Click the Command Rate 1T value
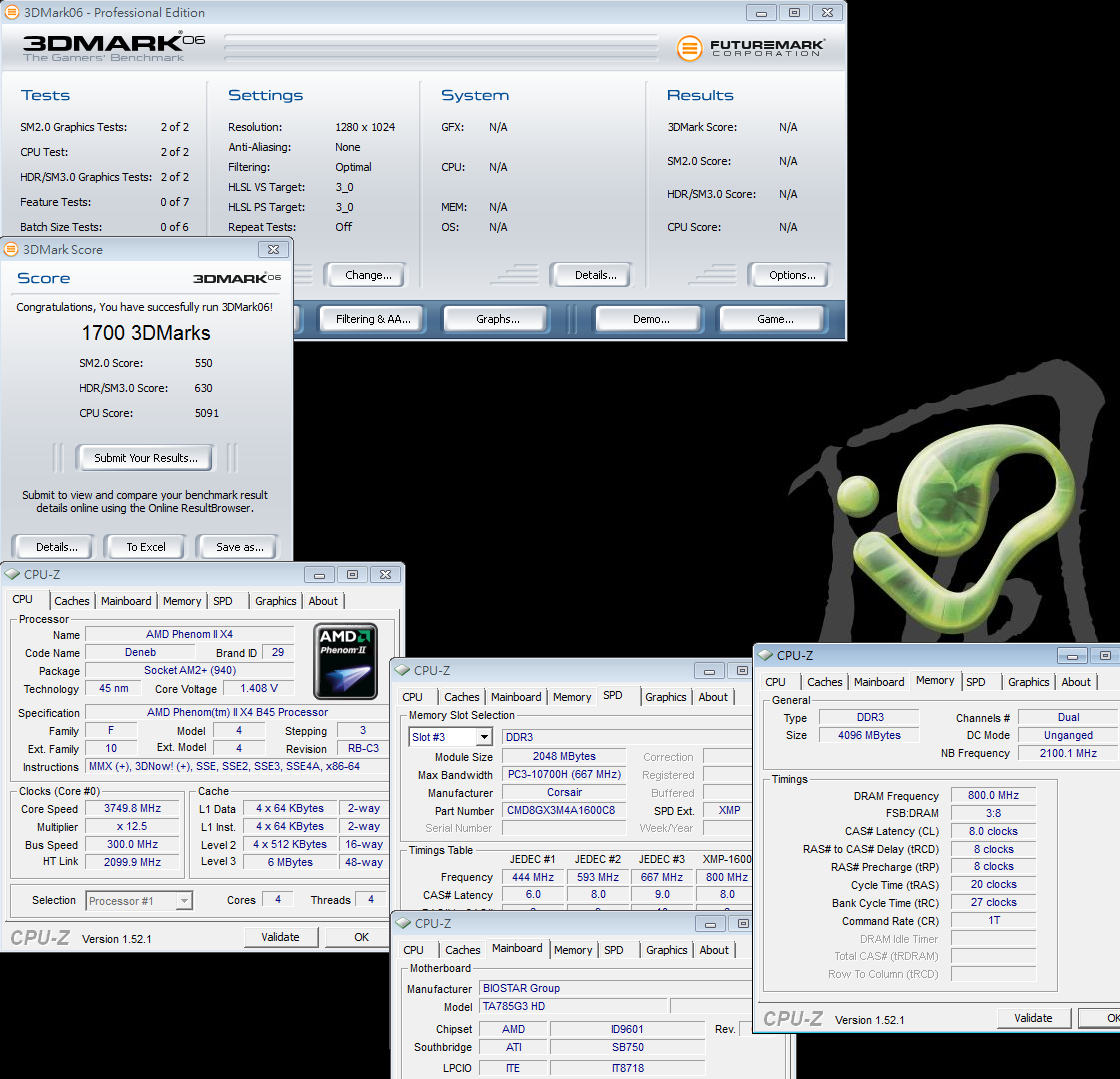This screenshot has height=1079, width=1120. (x=993, y=920)
